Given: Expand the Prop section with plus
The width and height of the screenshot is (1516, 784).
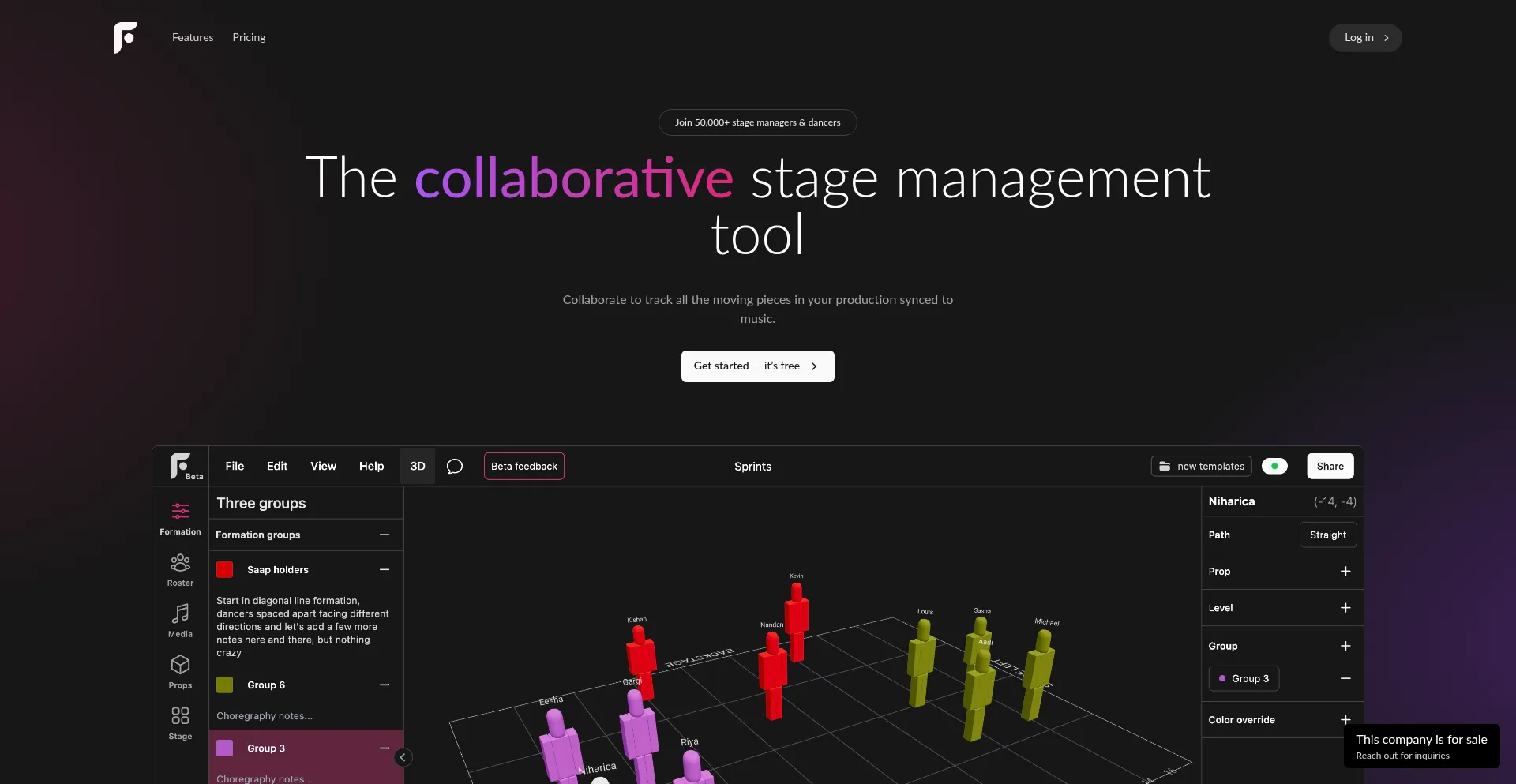Looking at the screenshot, I should pyautogui.click(x=1345, y=571).
